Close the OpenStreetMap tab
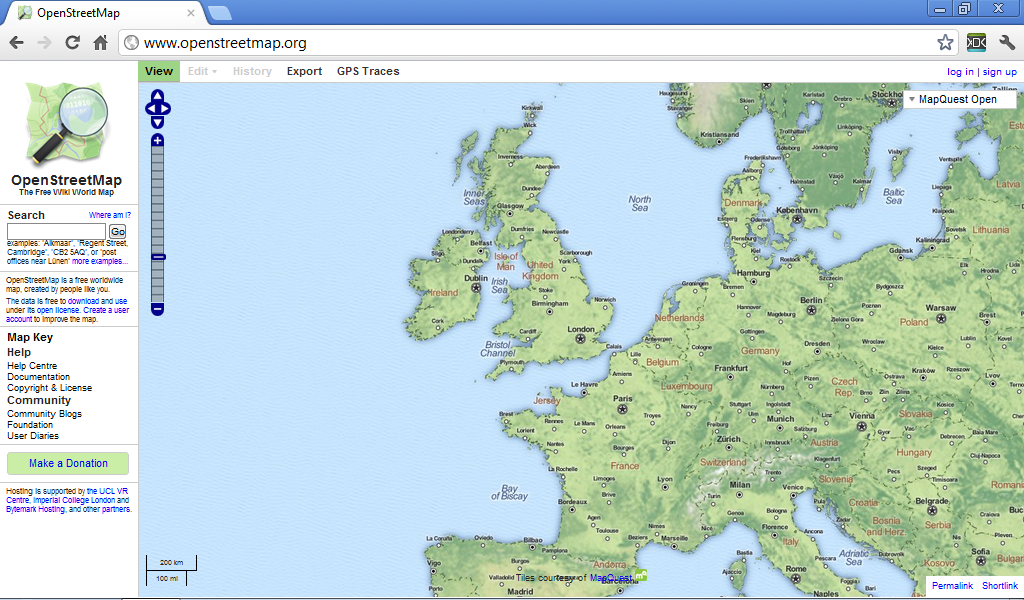This screenshot has width=1024, height=600. [x=191, y=12]
